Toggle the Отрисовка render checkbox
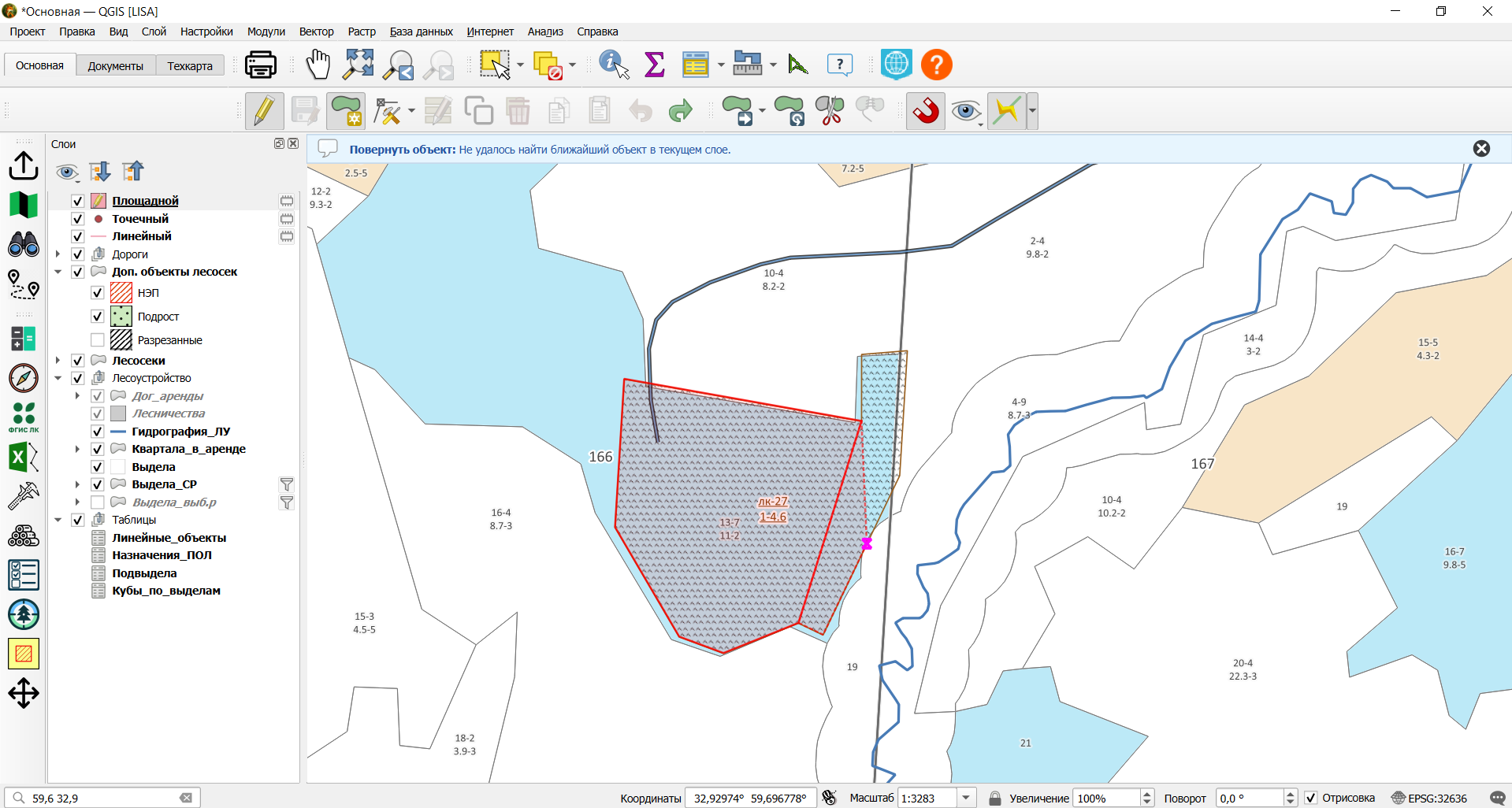1512x808 pixels. [1311, 798]
